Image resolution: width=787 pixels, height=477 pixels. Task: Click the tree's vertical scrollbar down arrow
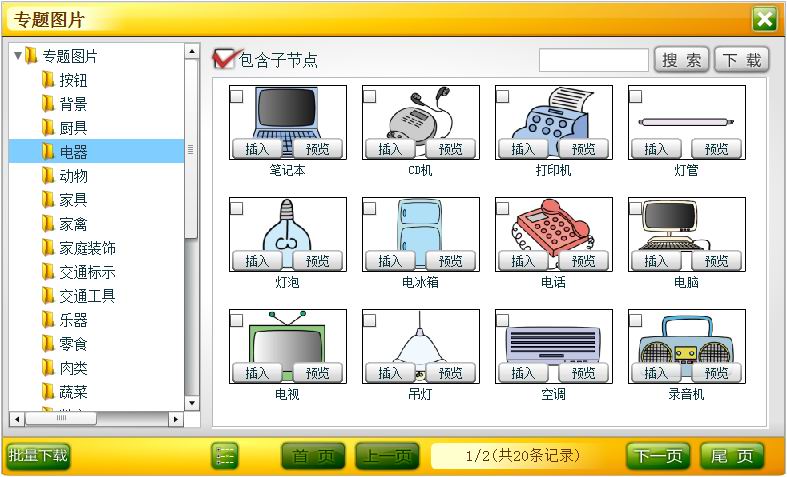[x=192, y=403]
